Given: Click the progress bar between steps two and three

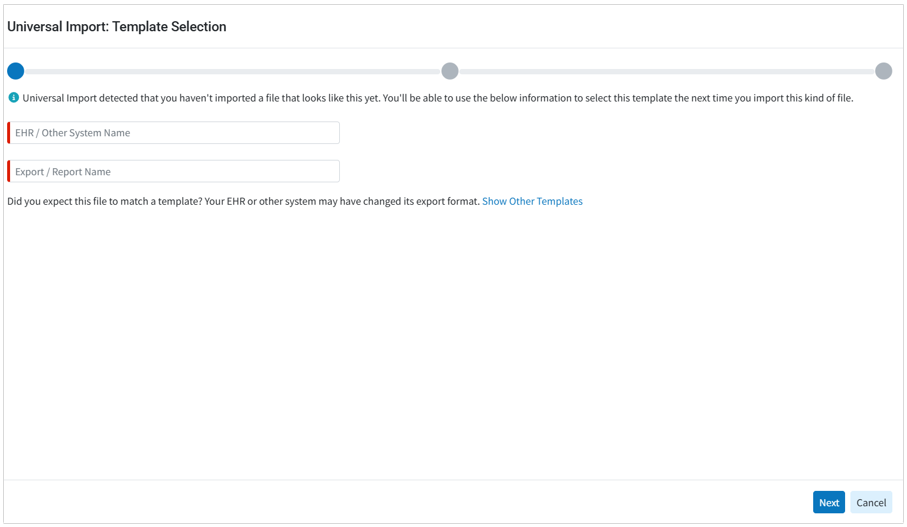Looking at the screenshot, I should [666, 72].
